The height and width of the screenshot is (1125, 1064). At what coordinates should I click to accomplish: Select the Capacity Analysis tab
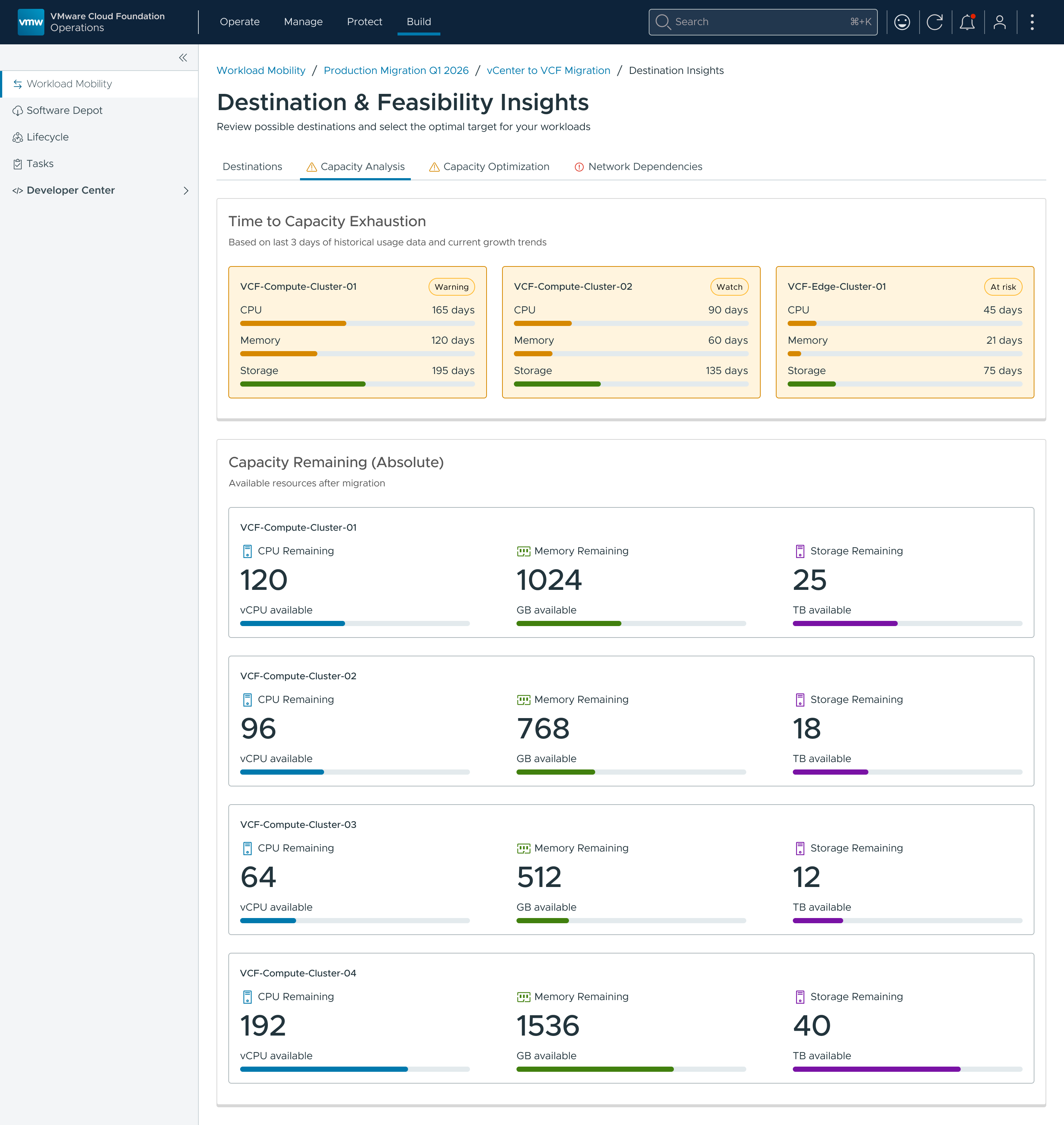tap(355, 167)
